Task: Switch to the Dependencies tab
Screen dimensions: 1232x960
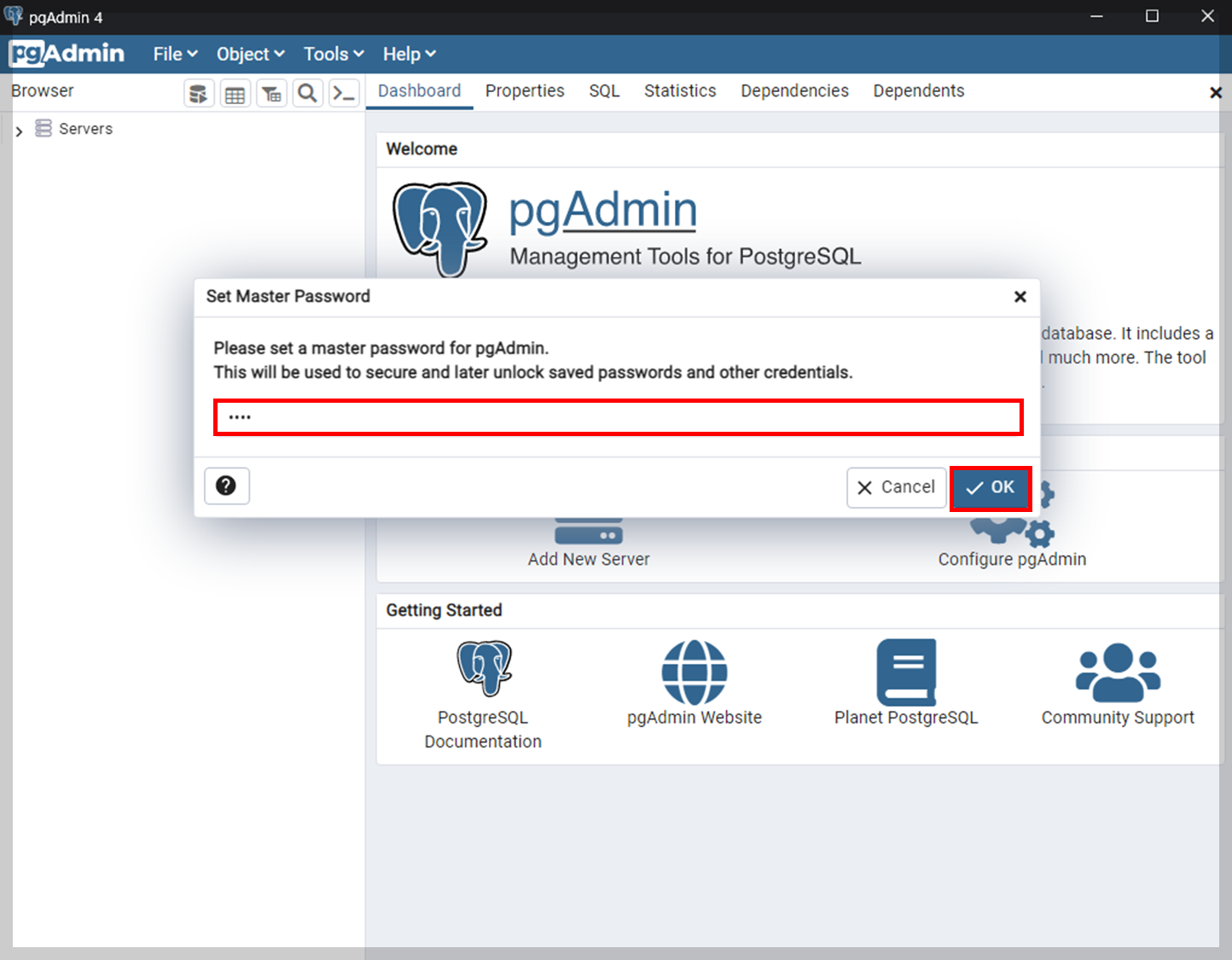Action: click(794, 91)
